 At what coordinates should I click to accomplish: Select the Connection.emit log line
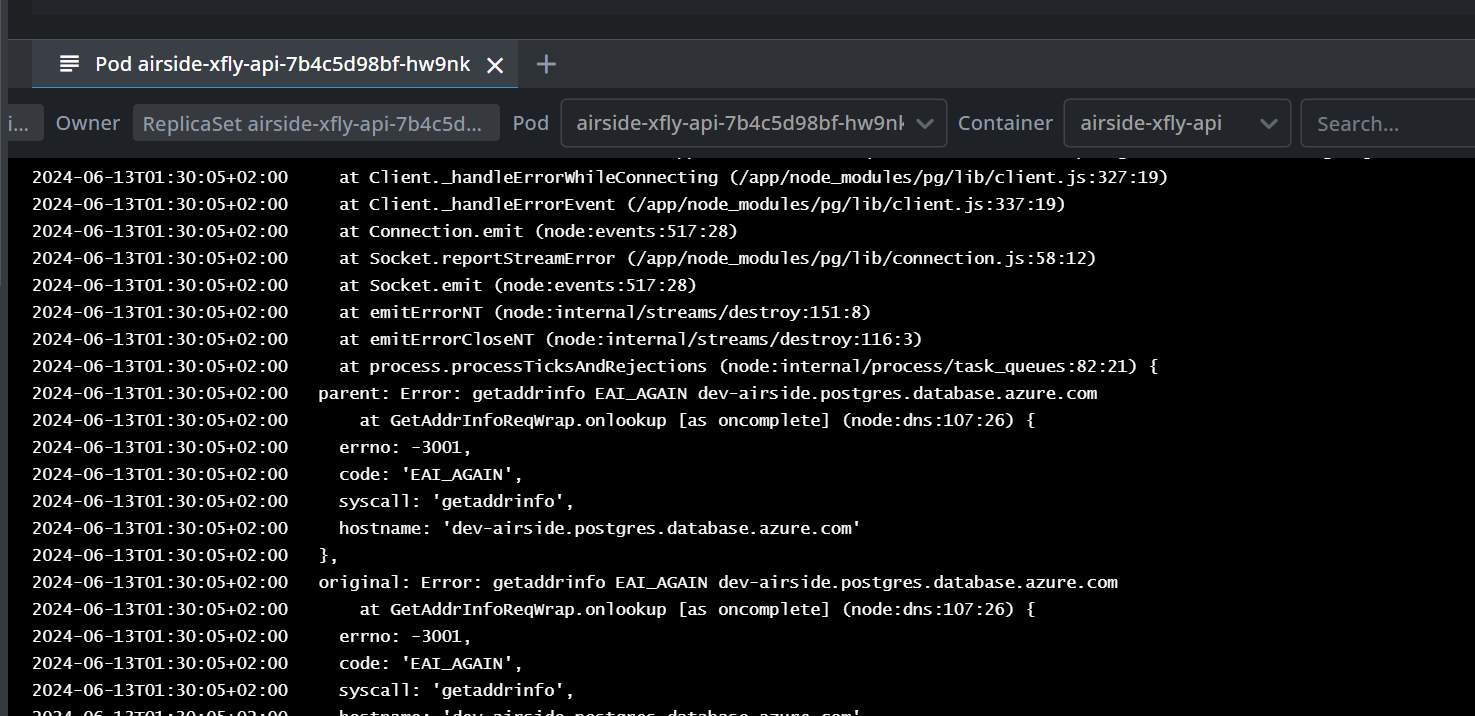tap(385, 231)
